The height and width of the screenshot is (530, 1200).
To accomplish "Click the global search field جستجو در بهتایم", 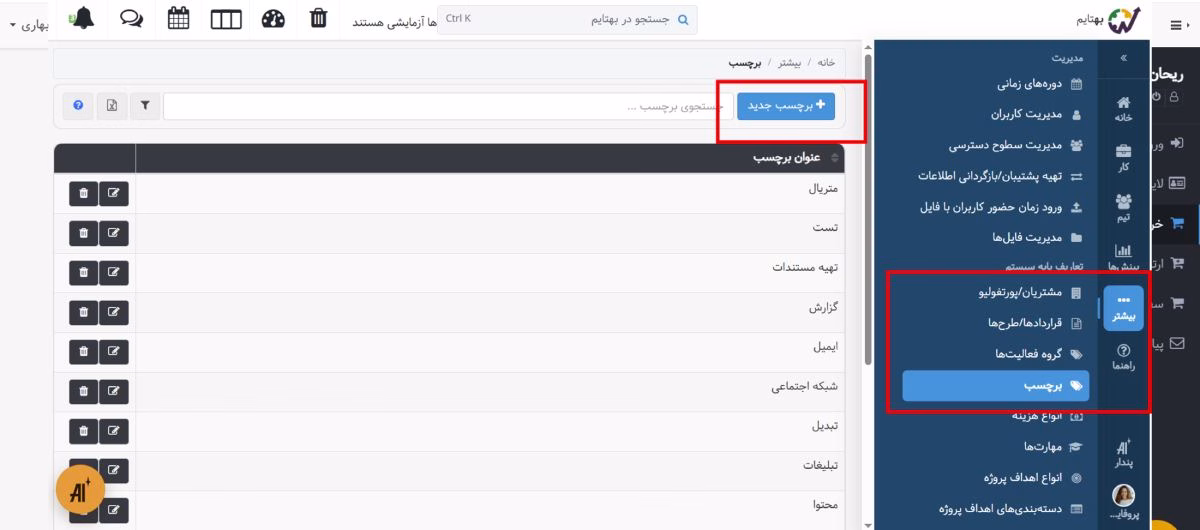I will (568, 19).
